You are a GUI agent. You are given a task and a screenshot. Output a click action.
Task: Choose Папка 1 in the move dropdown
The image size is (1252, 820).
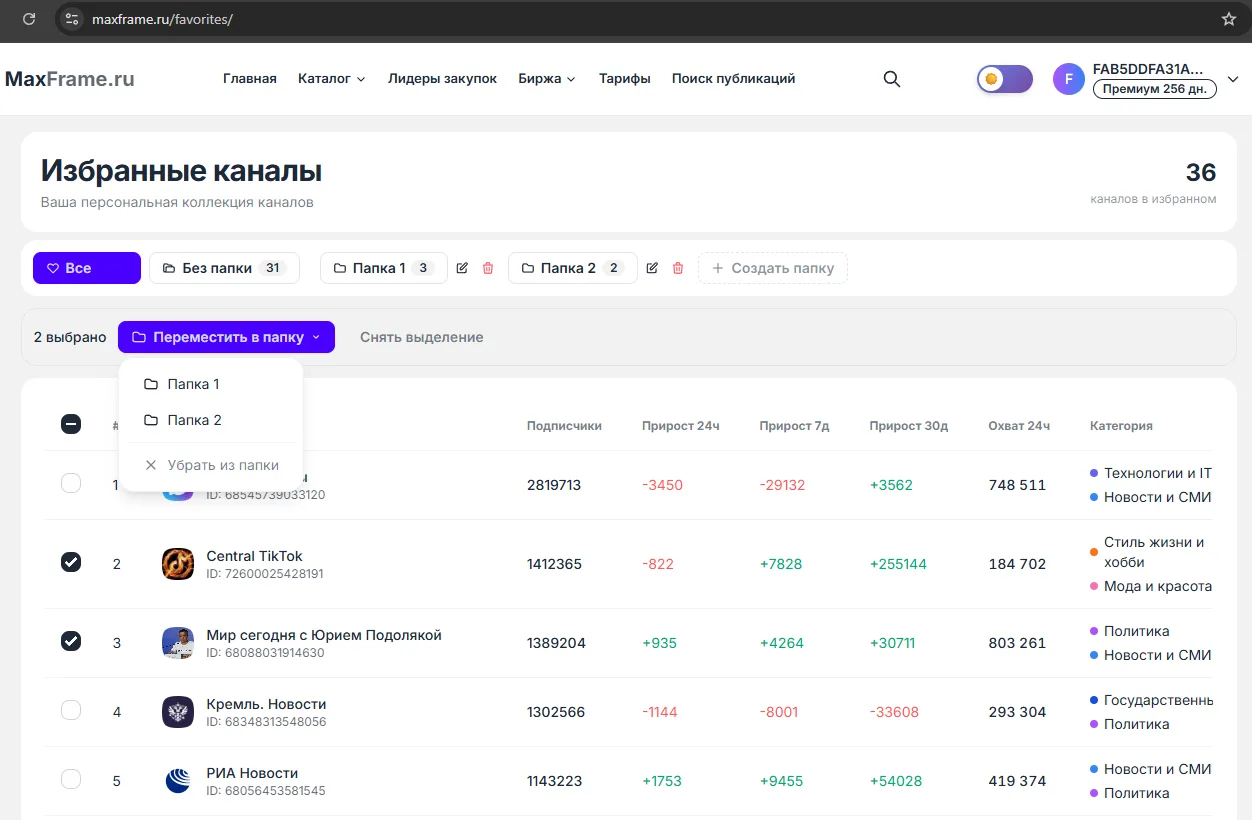click(210, 384)
